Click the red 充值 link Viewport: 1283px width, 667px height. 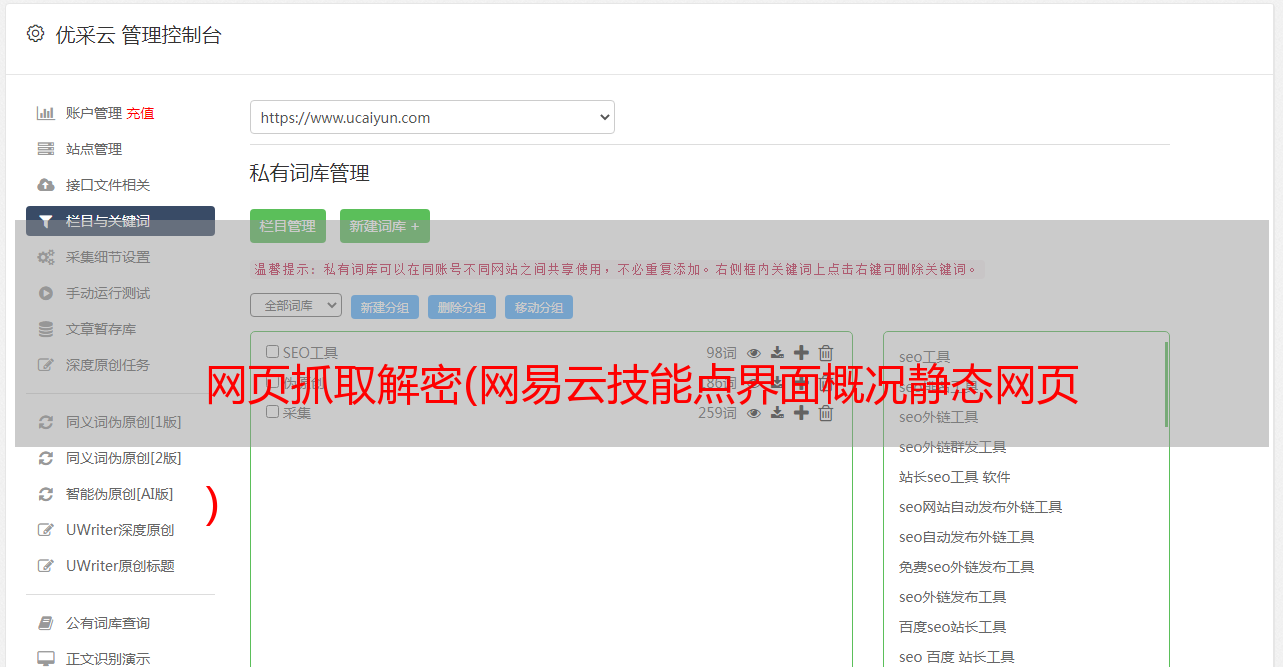tap(140, 113)
